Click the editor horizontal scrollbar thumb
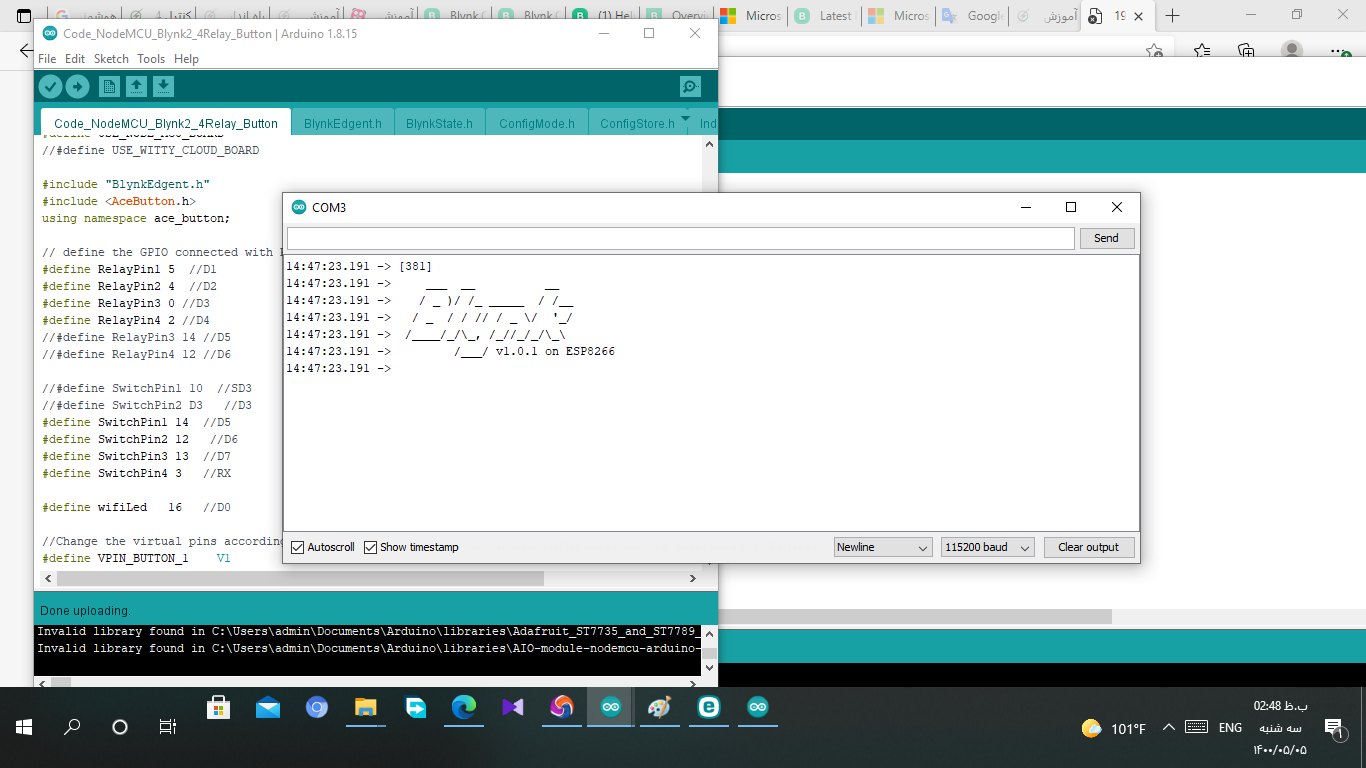1366x768 pixels. [300, 579]
